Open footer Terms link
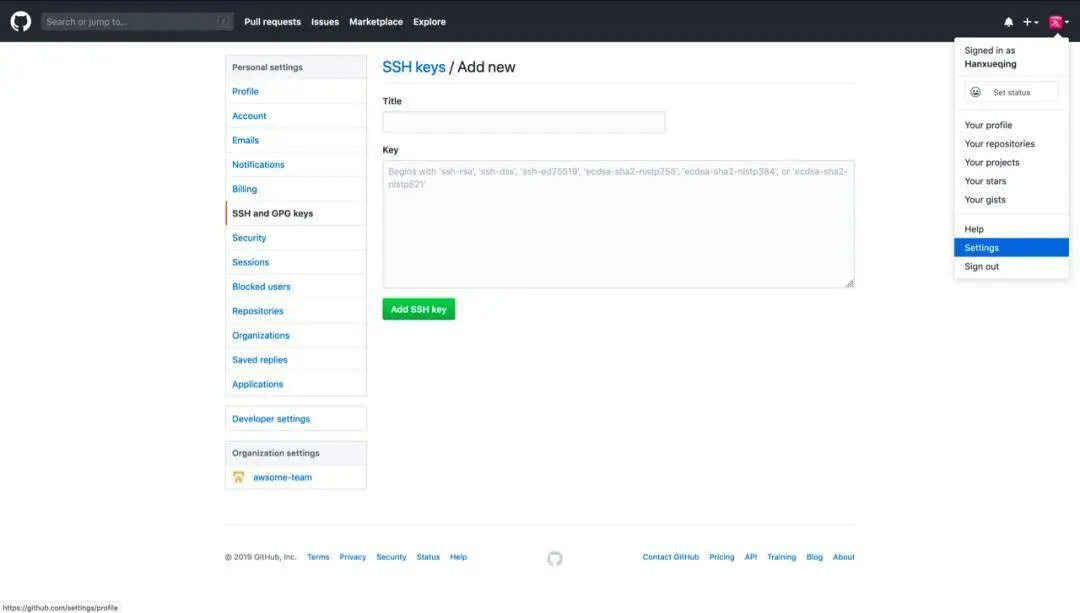 (318, 557)
